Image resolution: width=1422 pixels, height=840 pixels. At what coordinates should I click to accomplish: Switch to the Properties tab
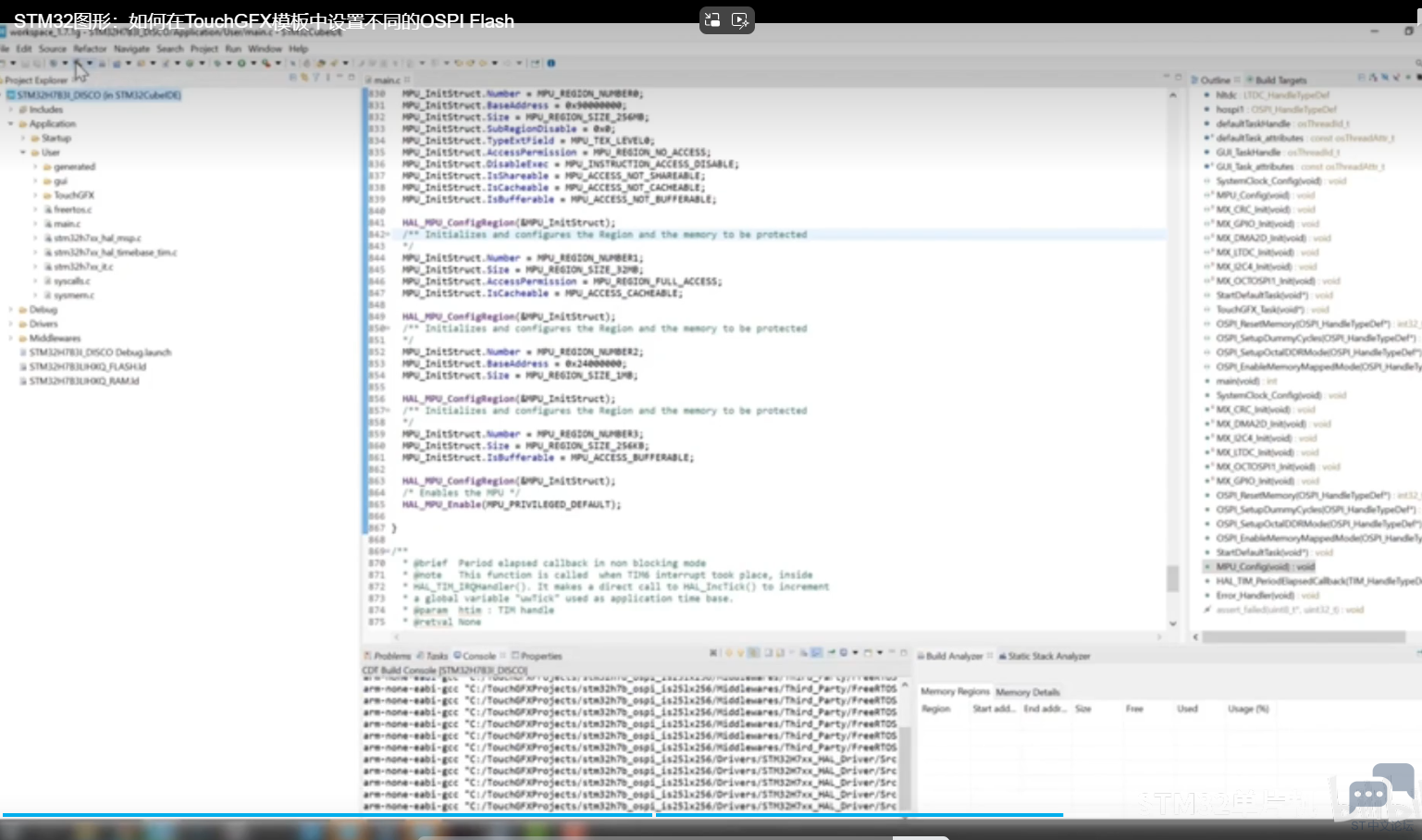click(538, 656)
